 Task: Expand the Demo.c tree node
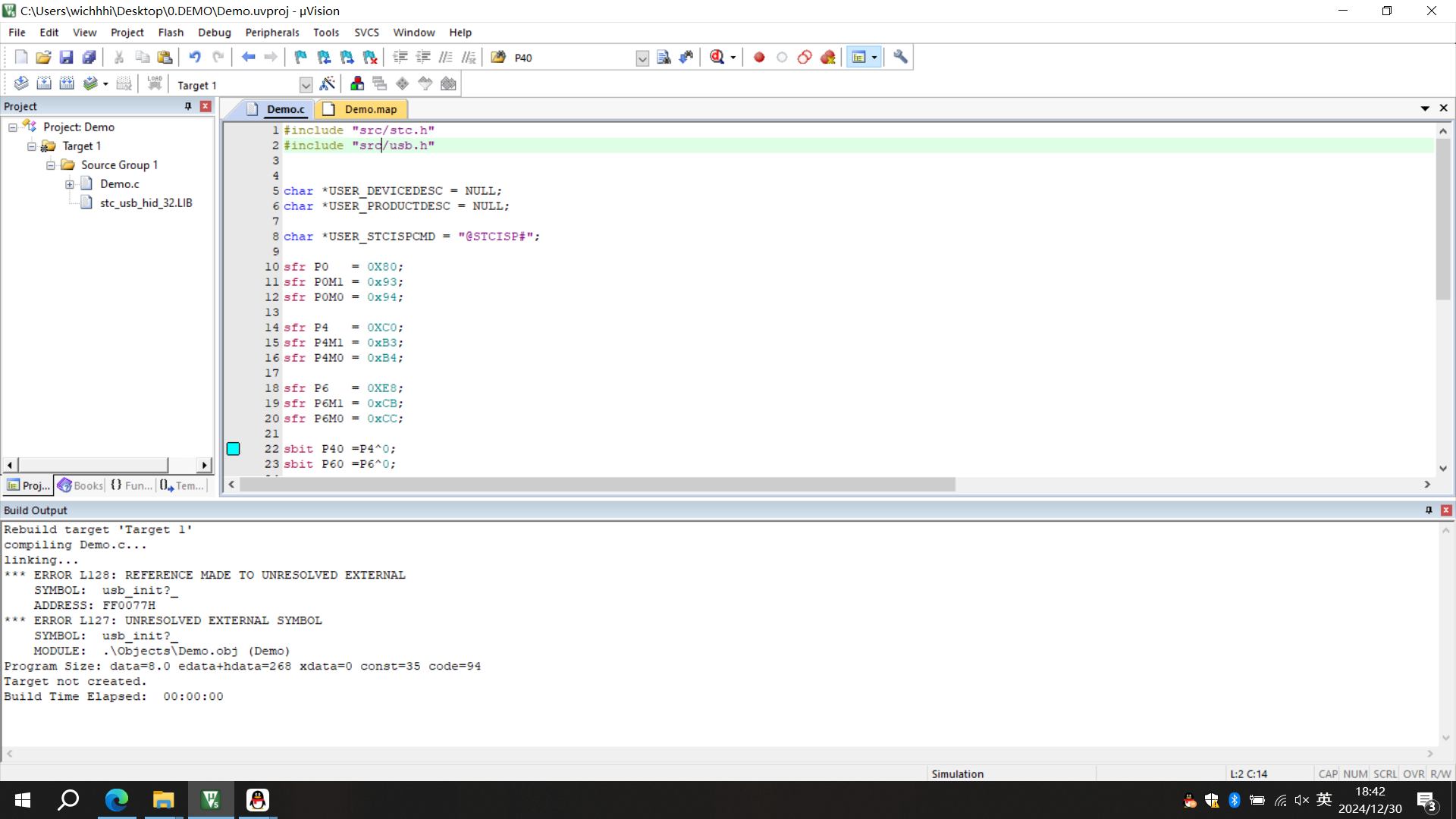(x=70, y=184)
